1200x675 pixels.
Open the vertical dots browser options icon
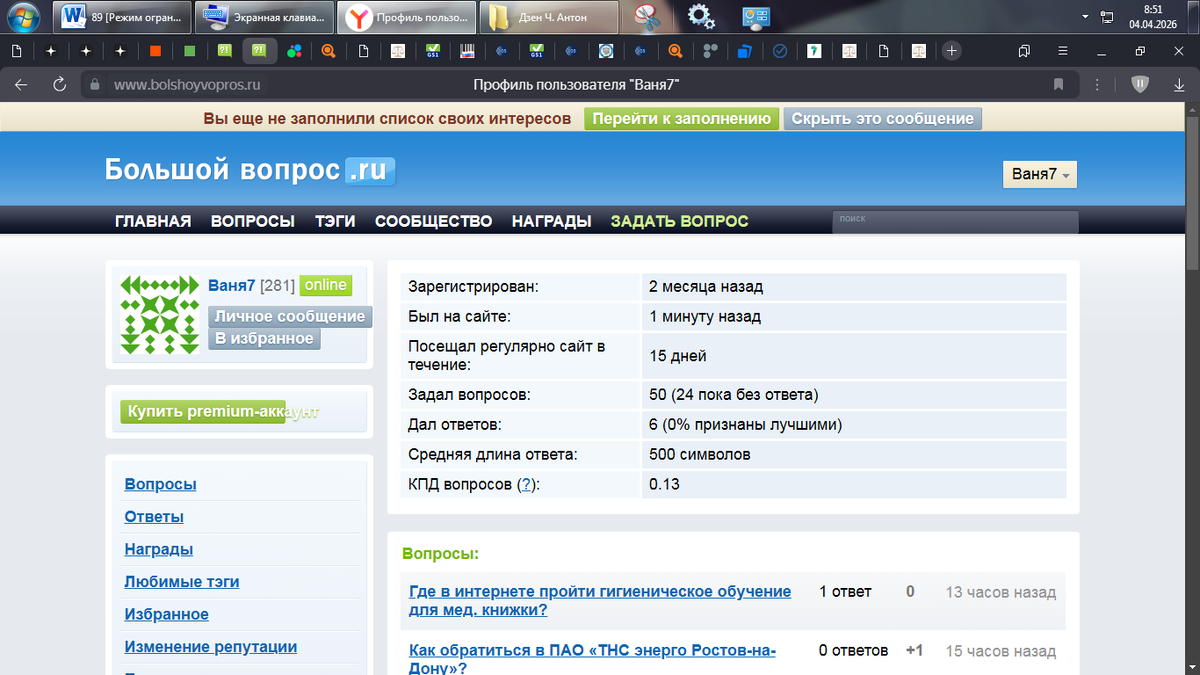coord(1097,85)
